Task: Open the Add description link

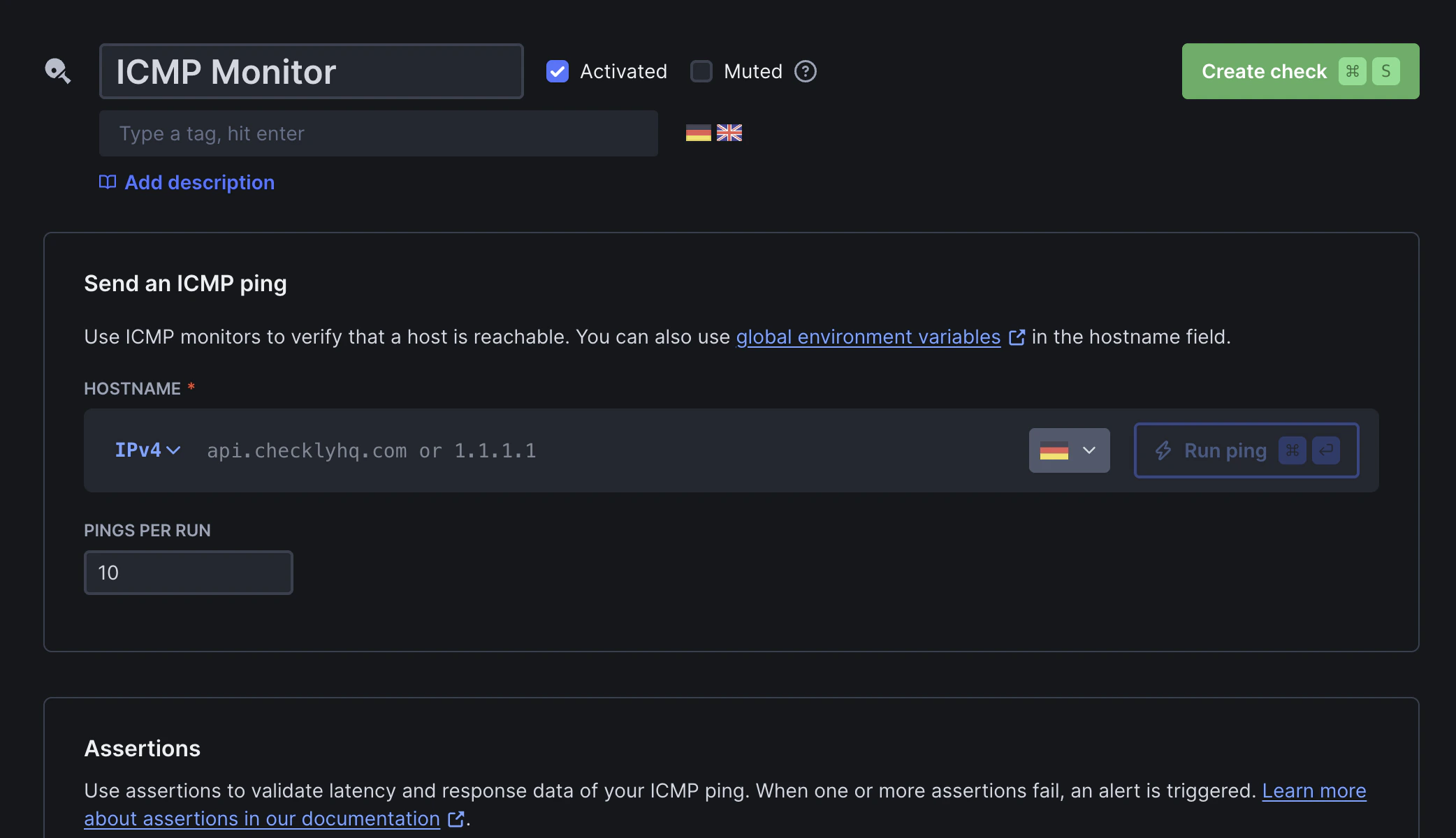Action: click(199, 182)
